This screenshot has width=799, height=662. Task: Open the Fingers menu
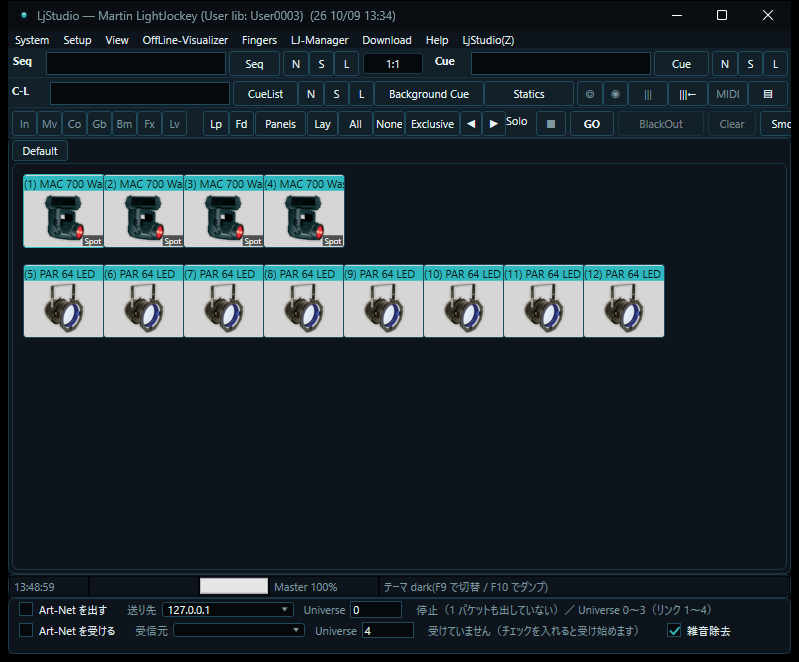259,40
